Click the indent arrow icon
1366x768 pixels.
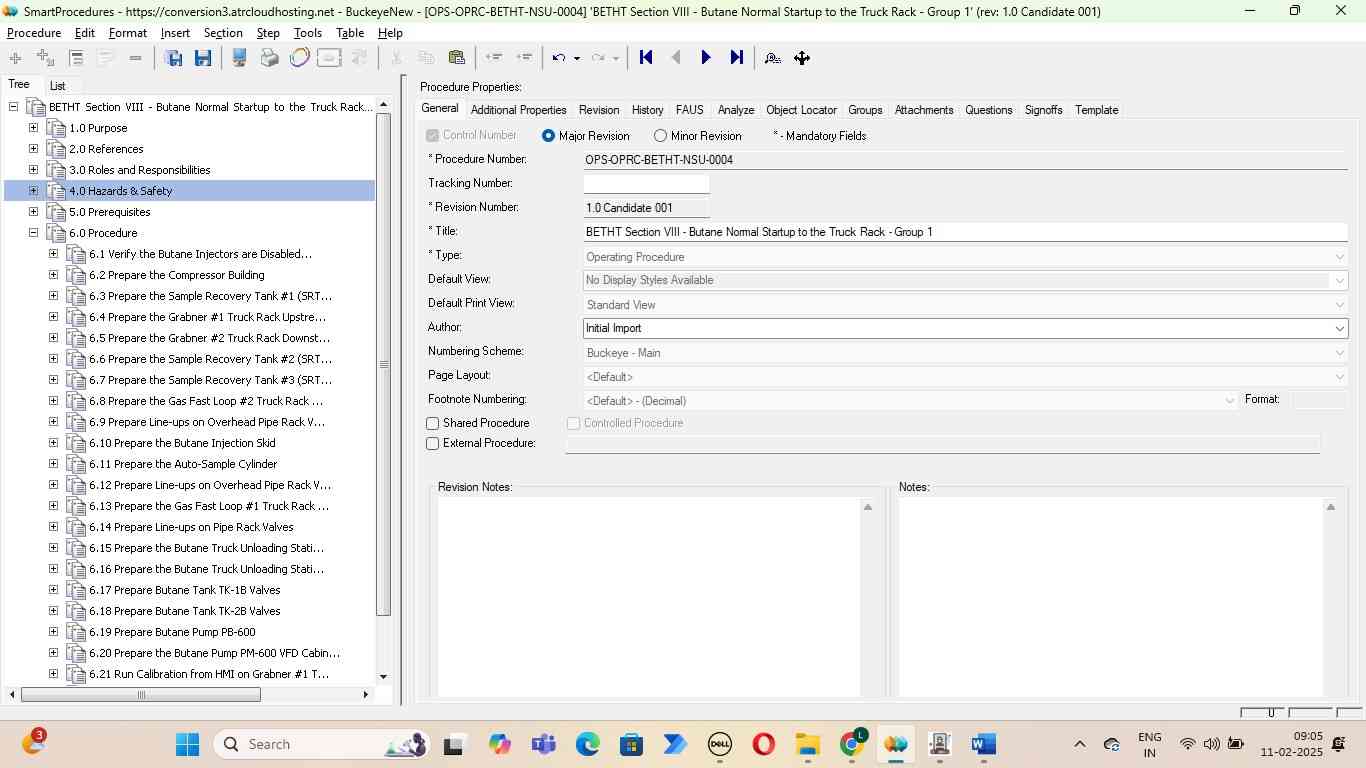(523, 58)
